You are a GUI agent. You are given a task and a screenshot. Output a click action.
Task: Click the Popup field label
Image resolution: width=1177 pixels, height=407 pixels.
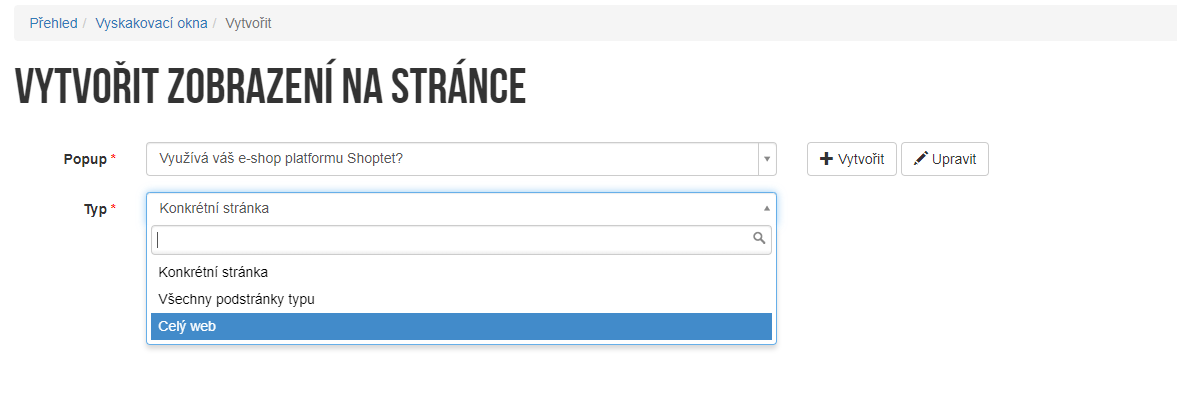click(x=85, y=159)
